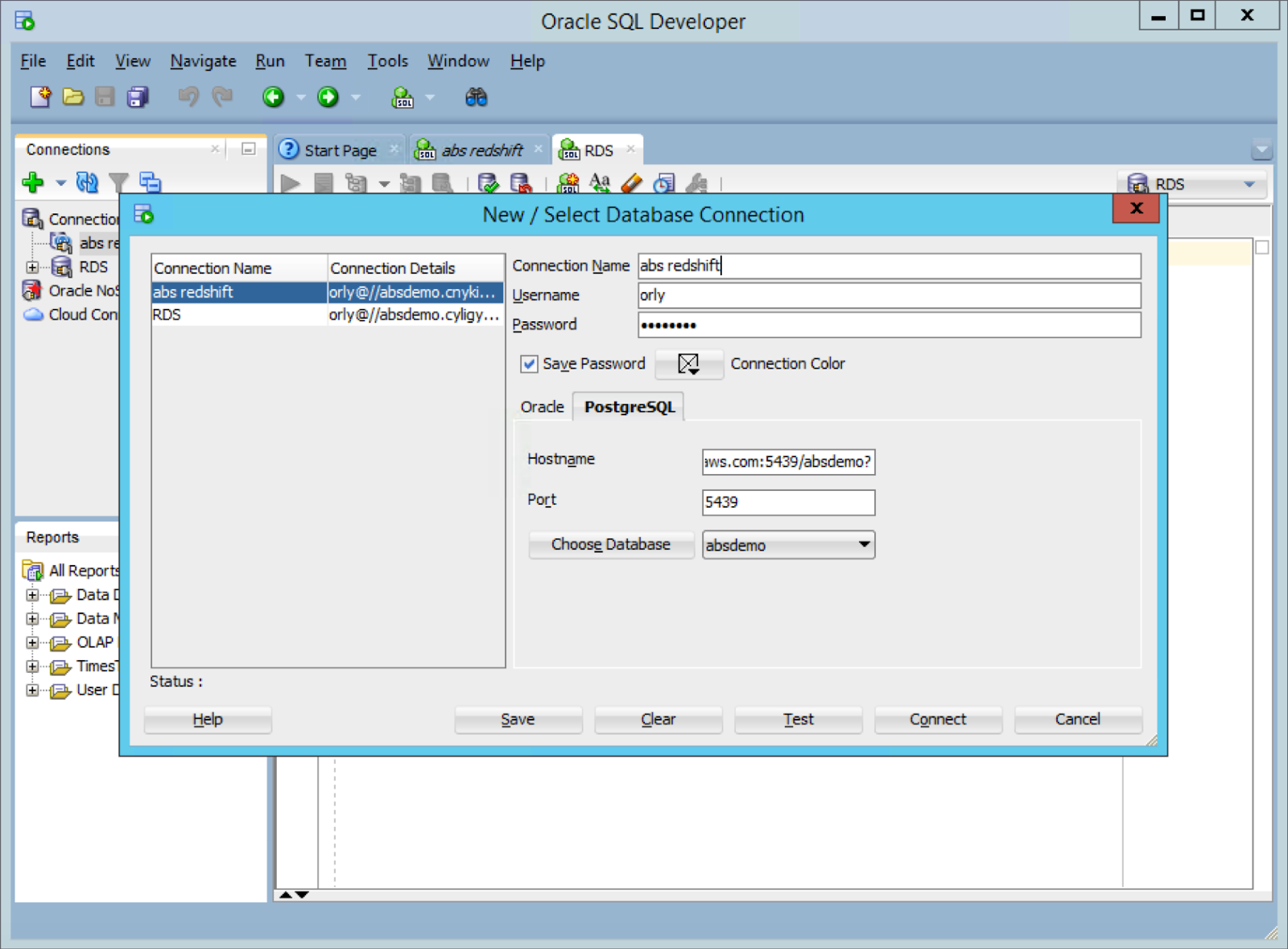Clear worksheet with the eraser icon
The height and width of the screenshot is (949, 1288).
(x=631, y=184)
